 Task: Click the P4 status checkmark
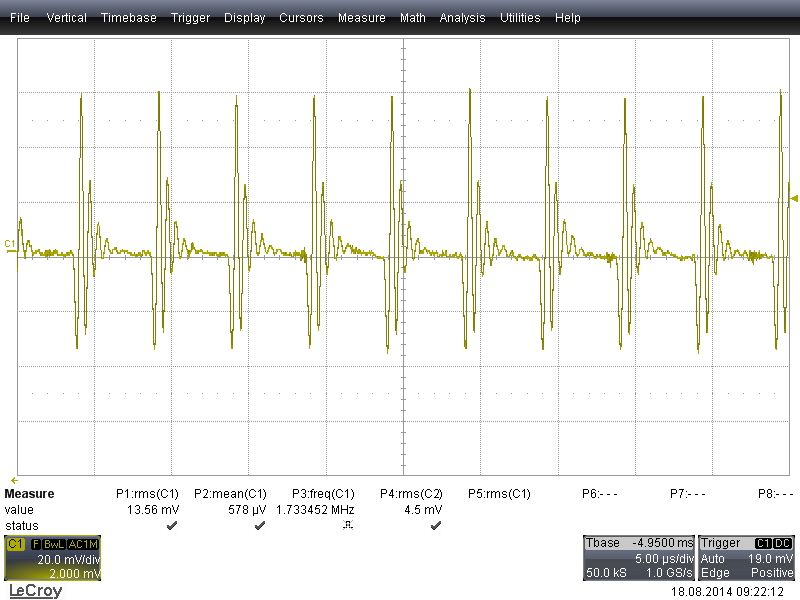(436, 525)
